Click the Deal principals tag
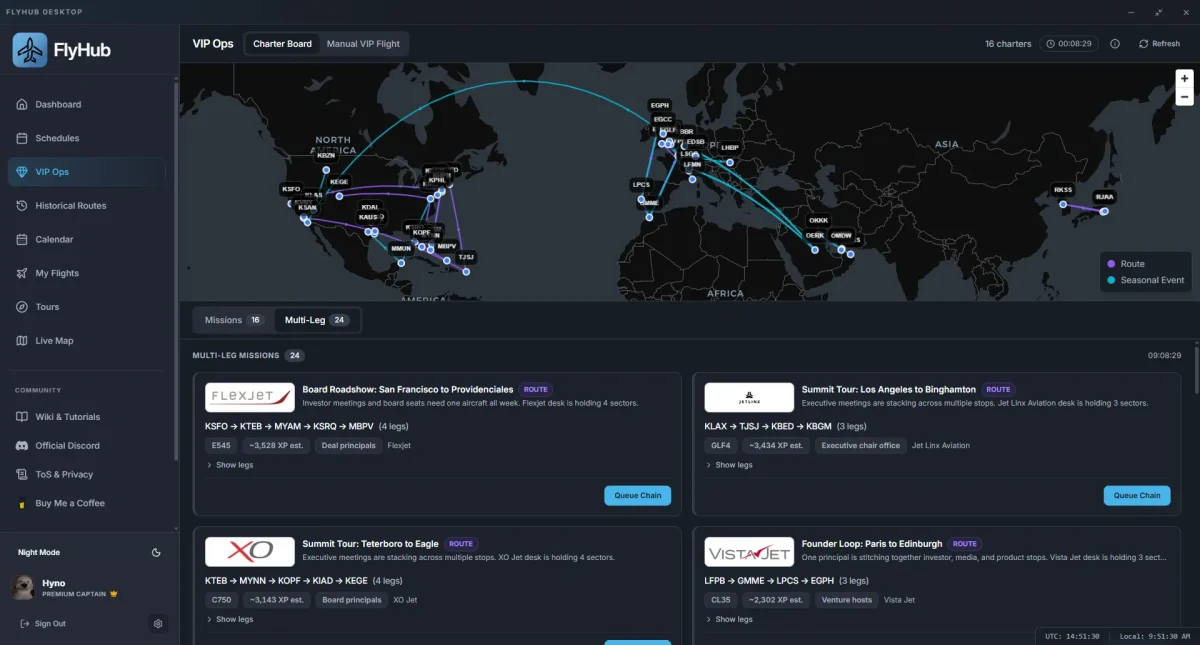Viewport: 1200px width, 645px height. pyautogui.click(x=349, y=446)
